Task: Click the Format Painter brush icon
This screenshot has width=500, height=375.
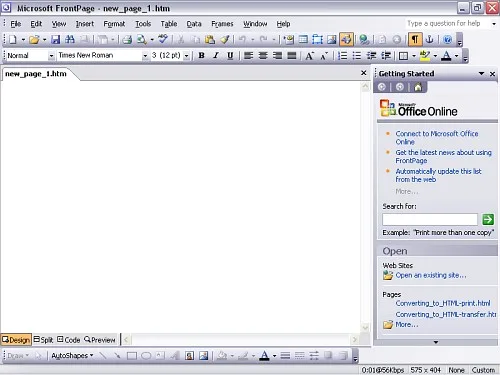Action: (225, 40)
